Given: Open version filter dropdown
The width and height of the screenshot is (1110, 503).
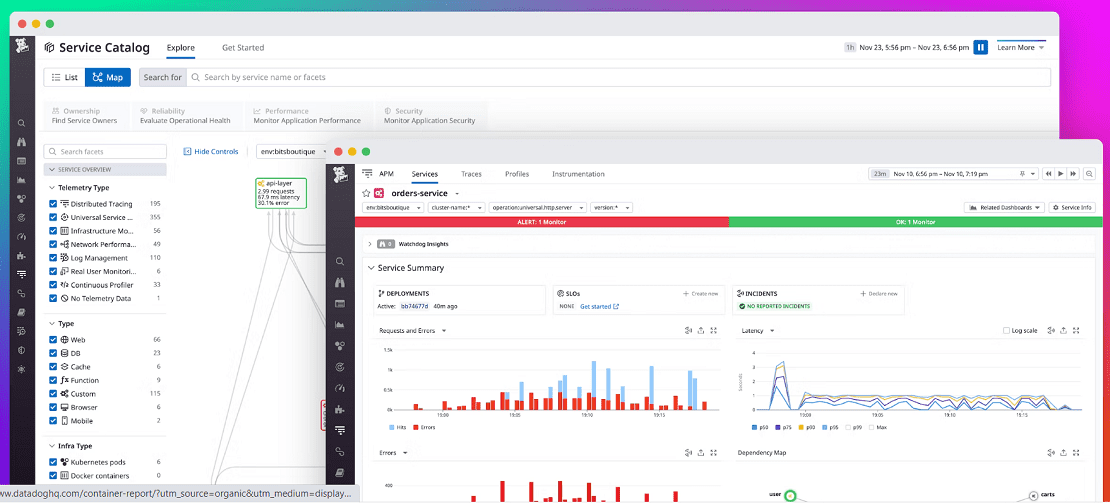Looking at the screenshot, I should pos(611,207).
